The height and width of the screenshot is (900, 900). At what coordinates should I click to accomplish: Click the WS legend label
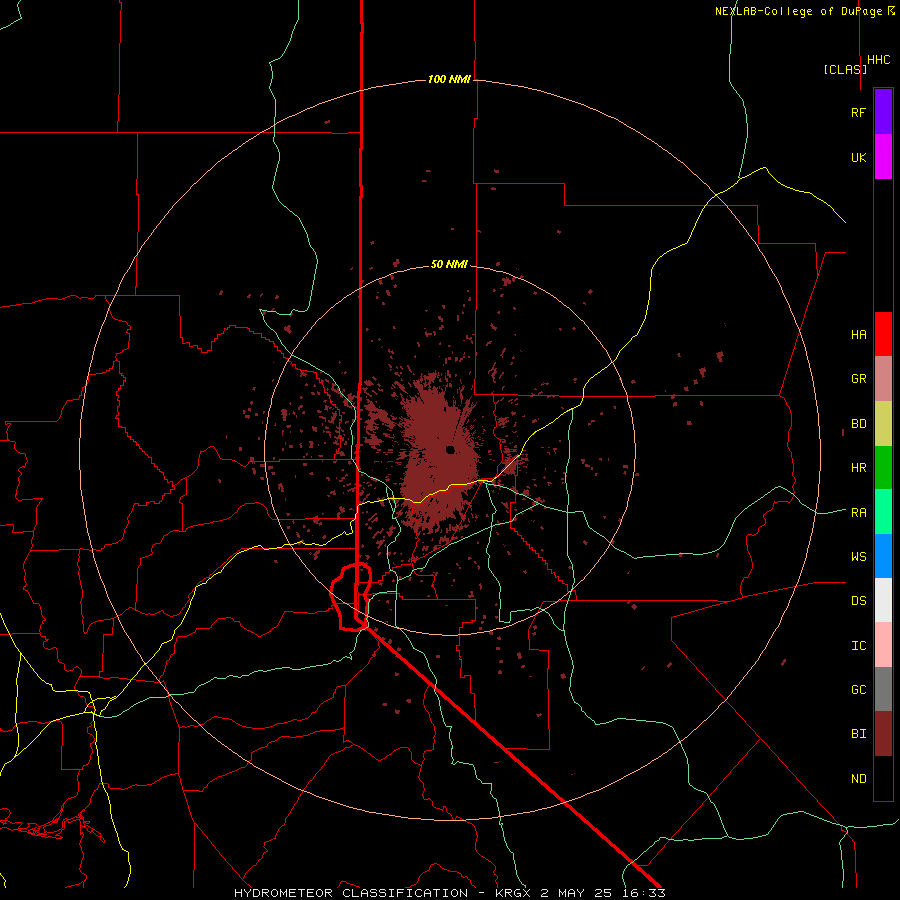(x=858, y=556)
